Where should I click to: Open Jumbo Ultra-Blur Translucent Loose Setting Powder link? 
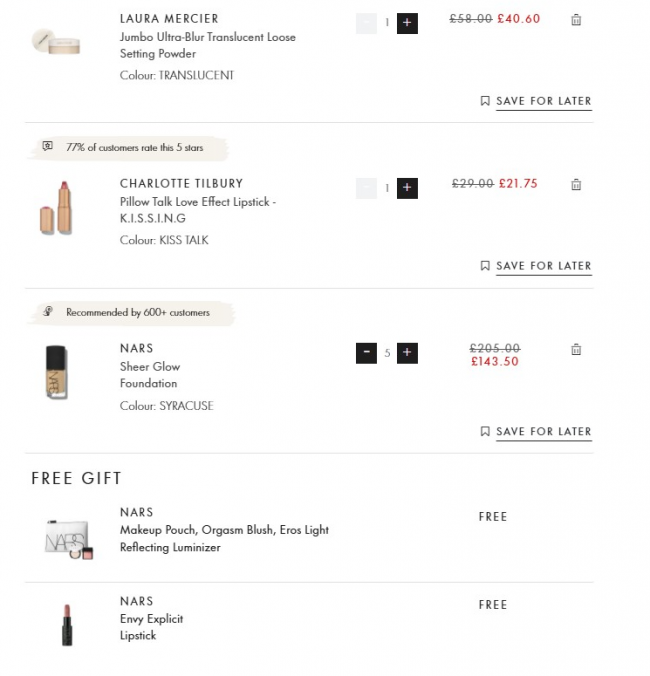(207, 45)
